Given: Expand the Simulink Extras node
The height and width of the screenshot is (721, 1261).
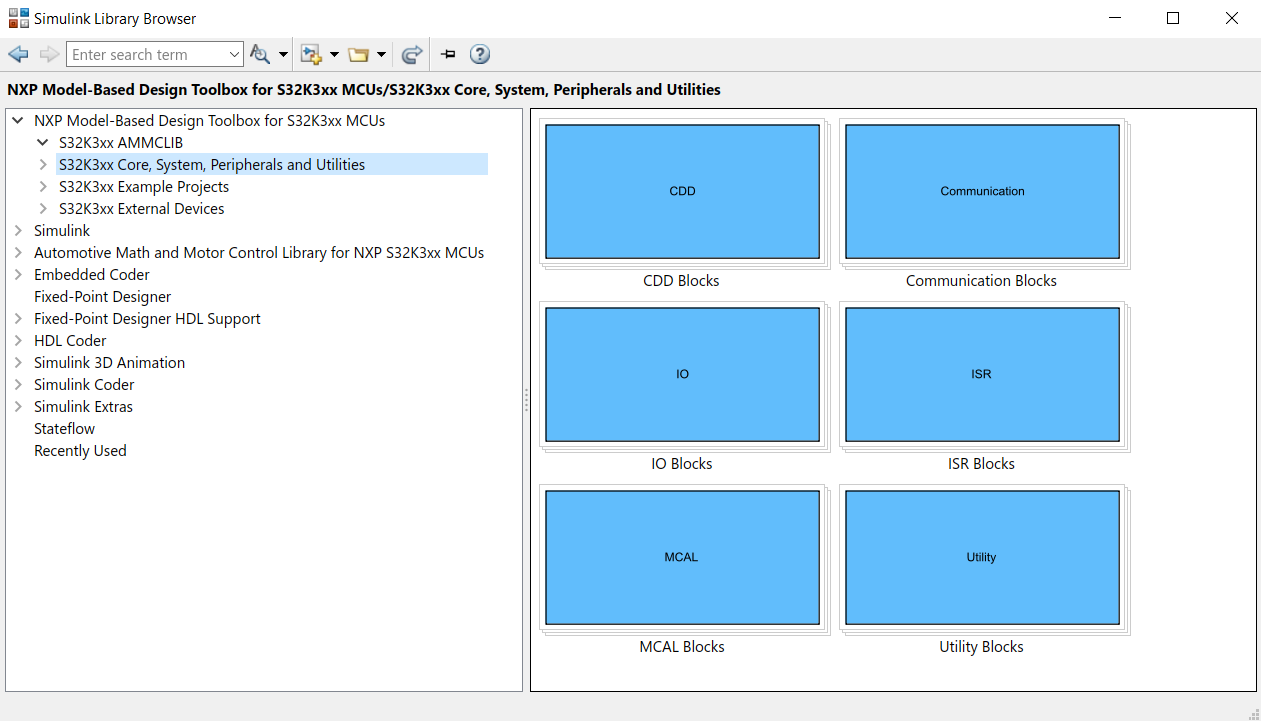Looking at the screenshot, I should tap(18, 406).
